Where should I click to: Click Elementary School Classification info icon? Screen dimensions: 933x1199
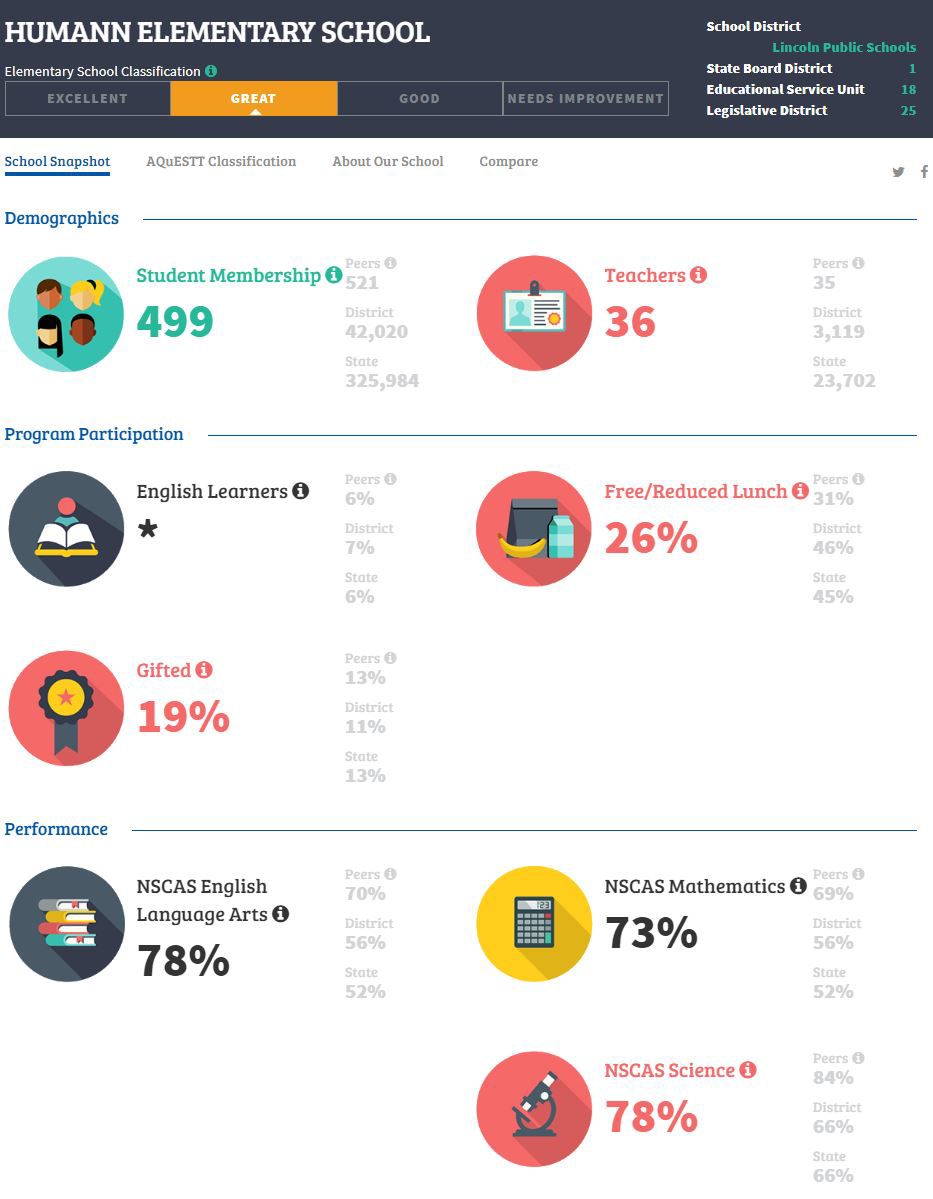211,71
